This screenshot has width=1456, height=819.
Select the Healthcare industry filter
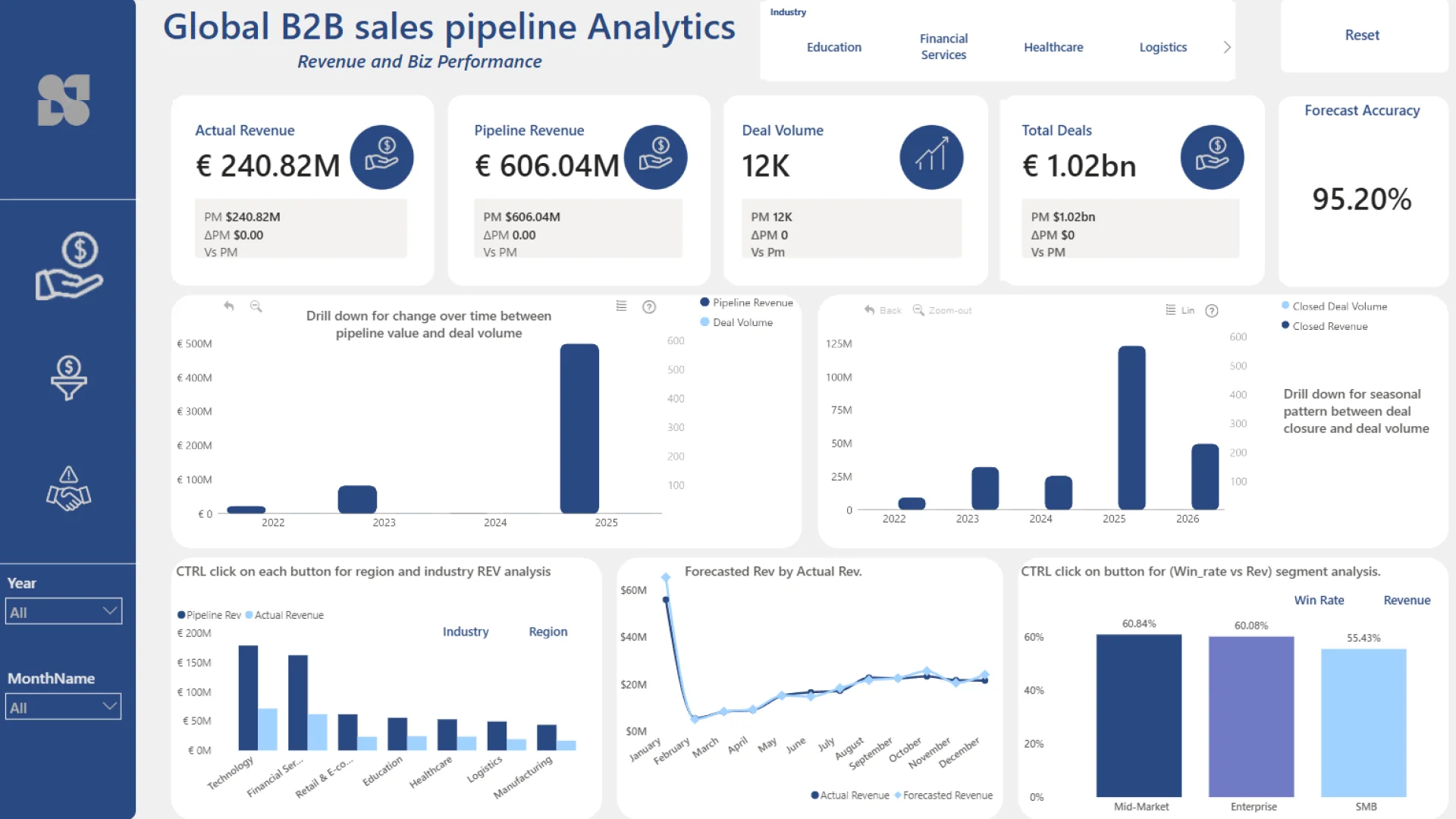tap(1053, 47)
